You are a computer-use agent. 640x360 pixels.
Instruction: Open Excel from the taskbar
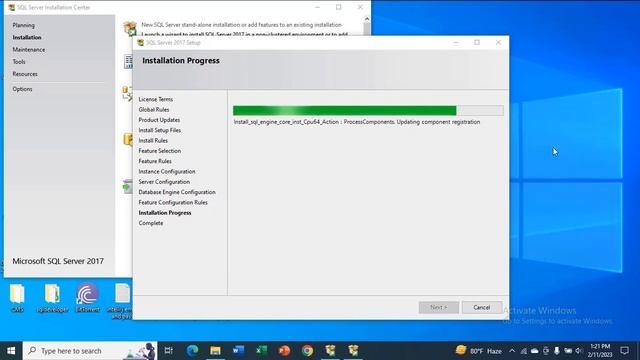(x=261, y=351)
